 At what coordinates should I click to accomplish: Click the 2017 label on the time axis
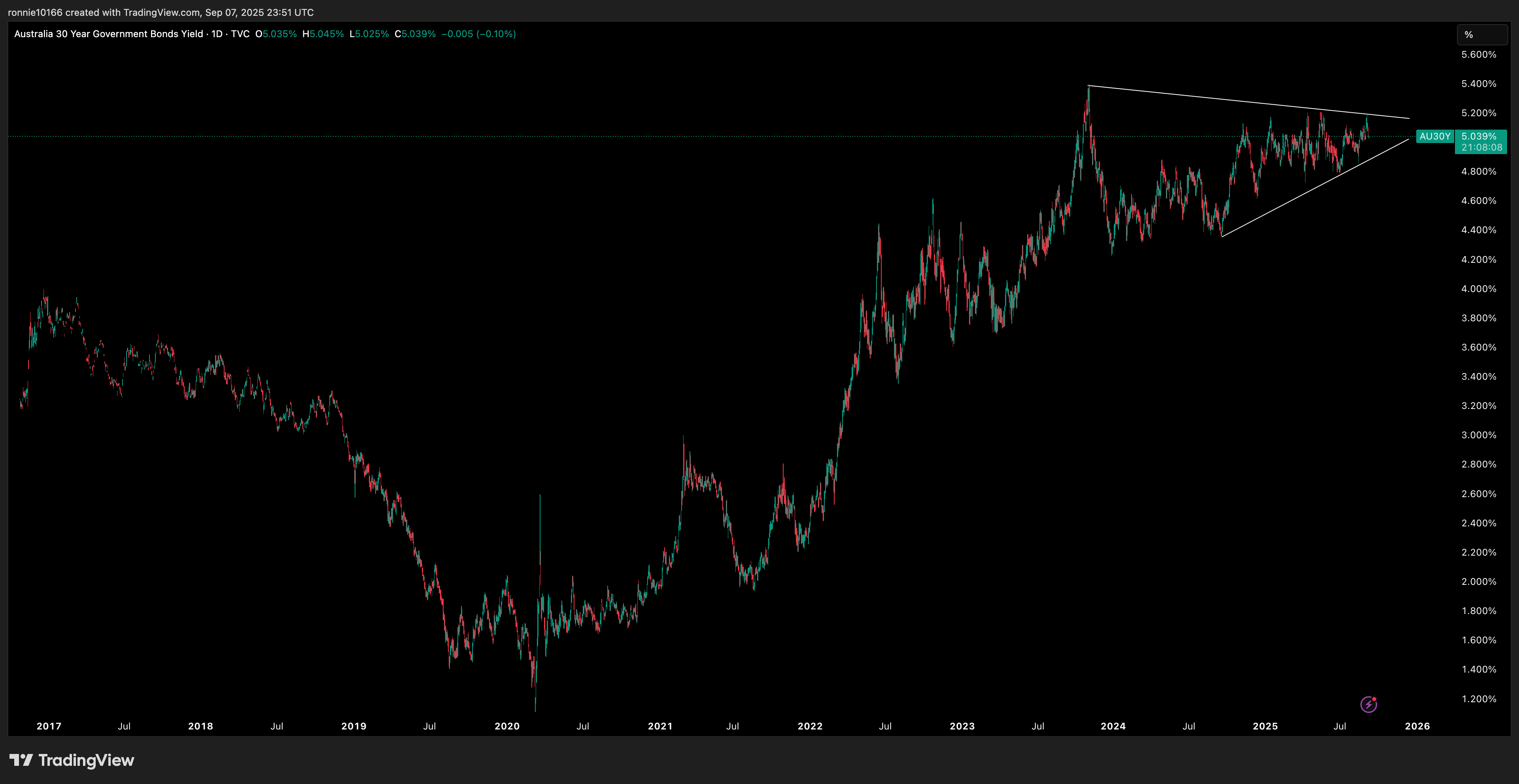click(x=49, y=726)
